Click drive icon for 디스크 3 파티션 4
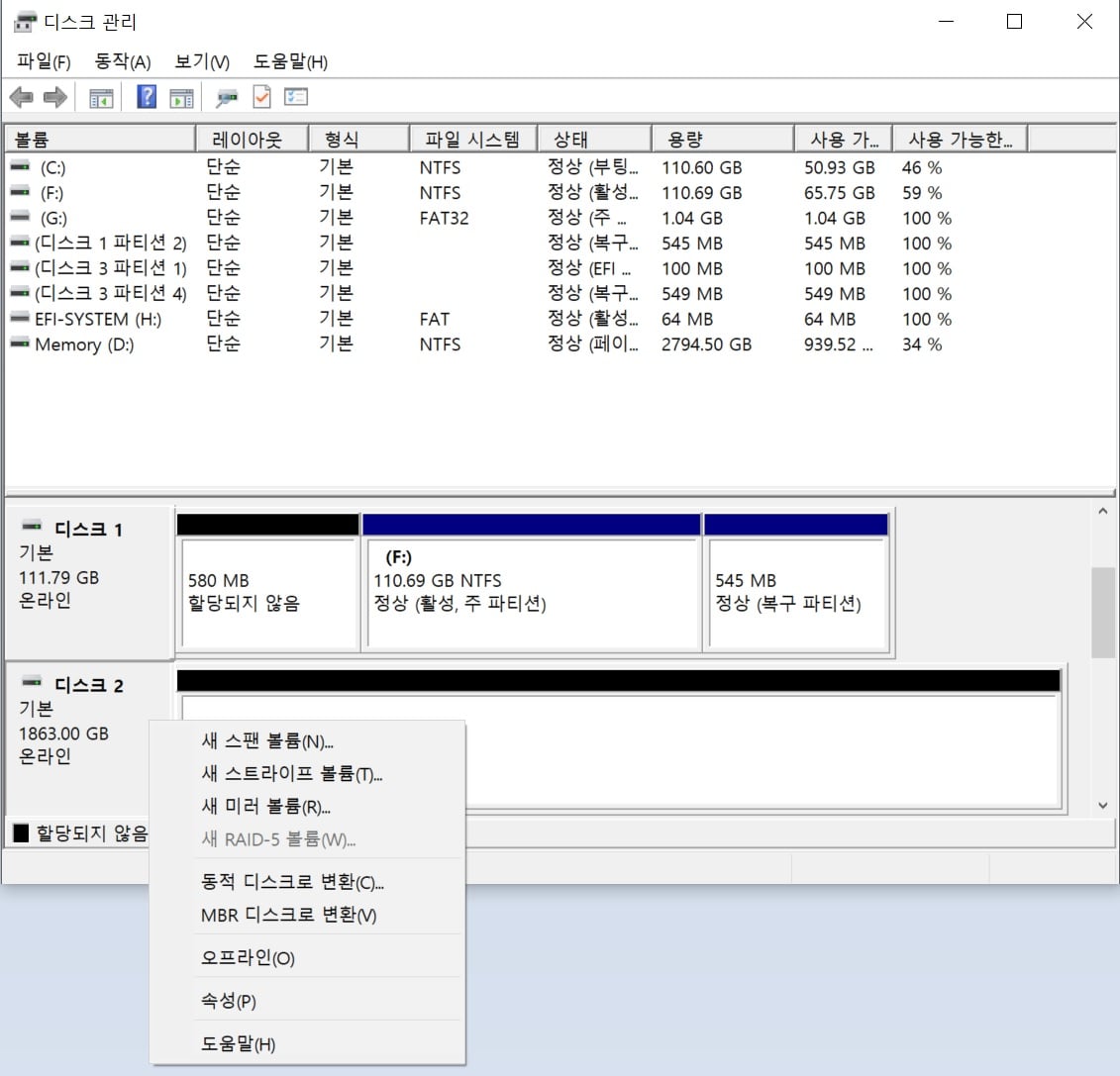The height and width of the screenshot is (1076, 1120). 20,293
